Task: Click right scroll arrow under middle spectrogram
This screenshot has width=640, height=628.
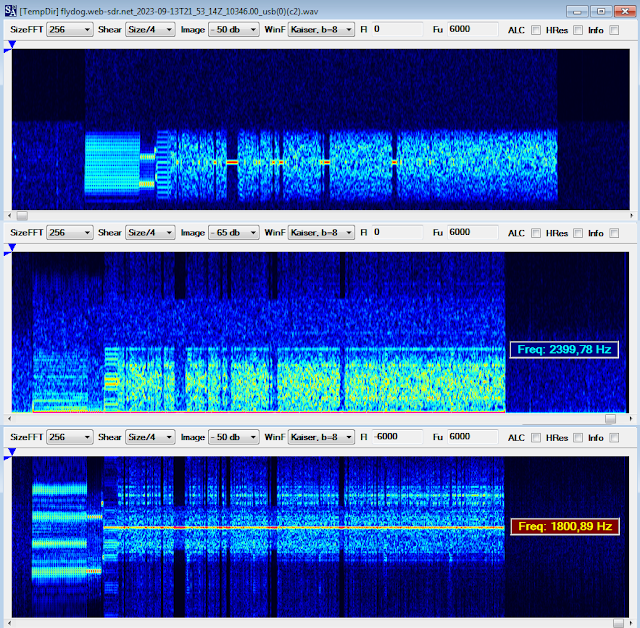Action: [x=631, y=419]
